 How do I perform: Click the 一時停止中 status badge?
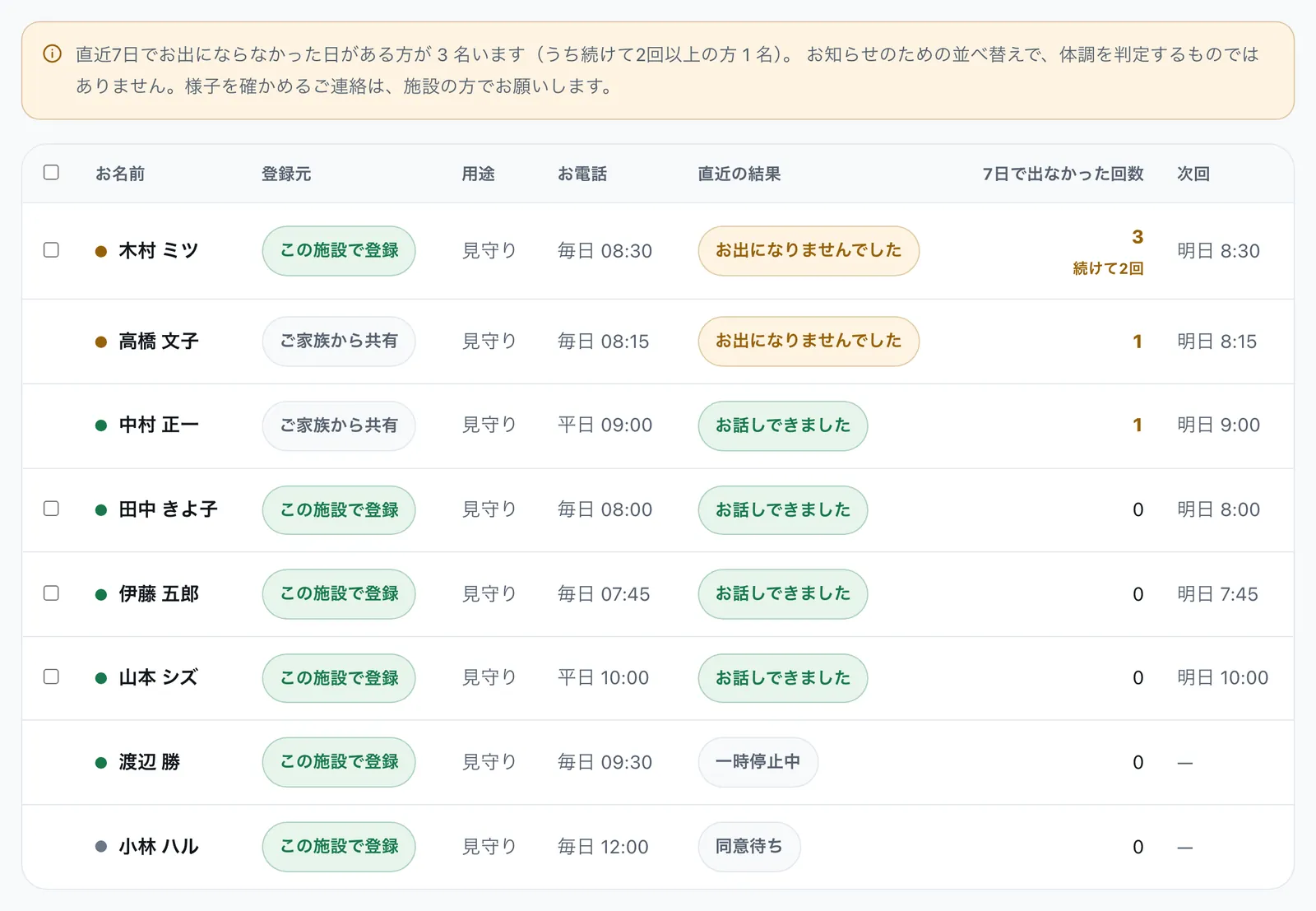(758, 762)
